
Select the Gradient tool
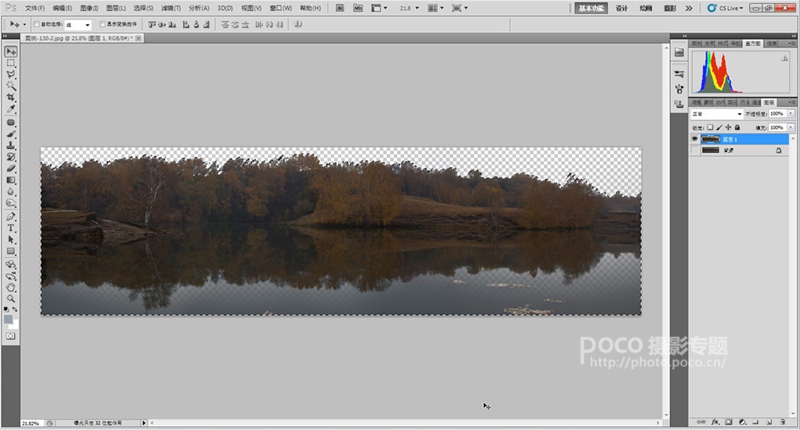tap(11, 180)
